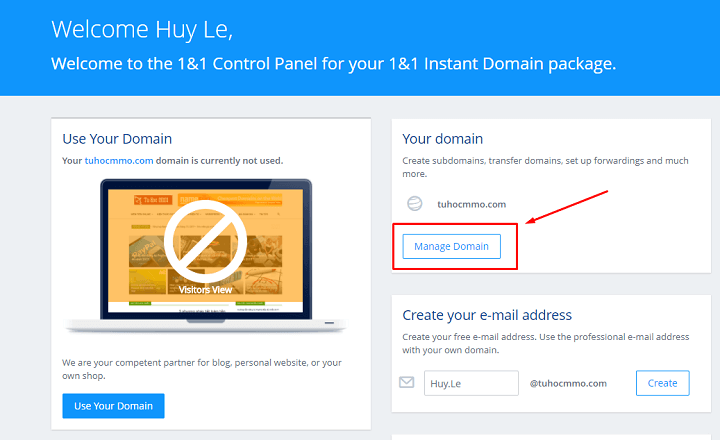Click the blue Use Your Domain button
This screenshot has height=440, width=720.
point(113,406)
